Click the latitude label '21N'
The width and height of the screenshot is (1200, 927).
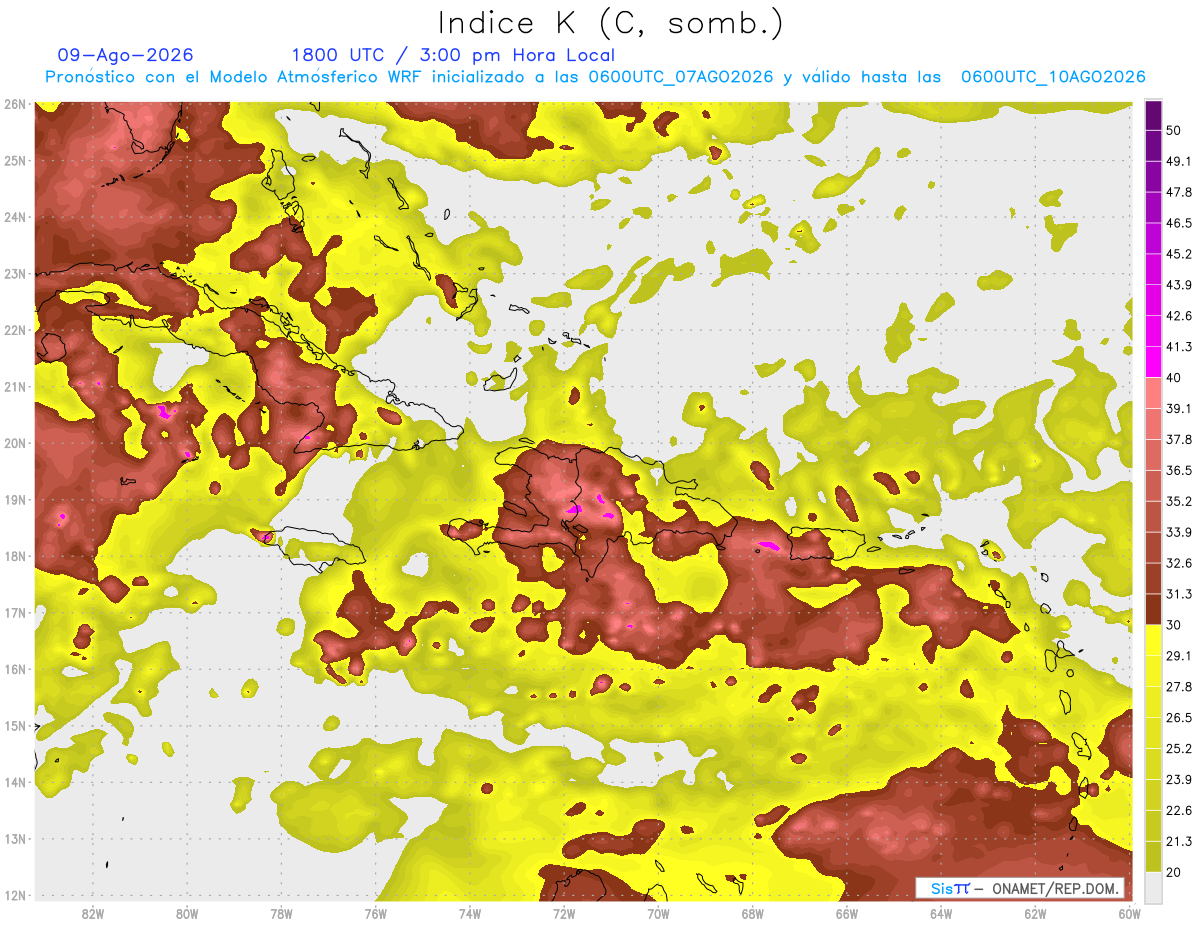[x=15, y=387]
